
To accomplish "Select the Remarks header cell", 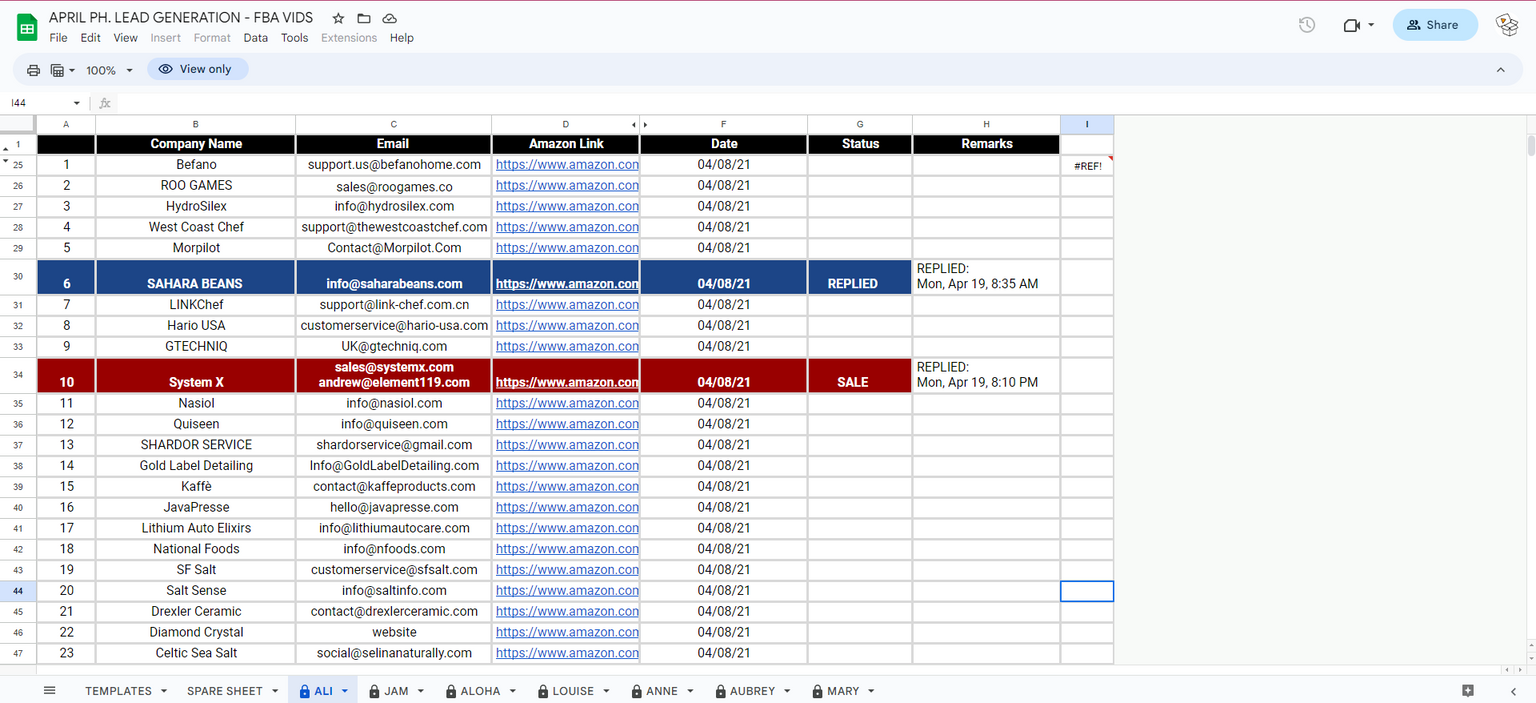I will click(x=986, y=144).
